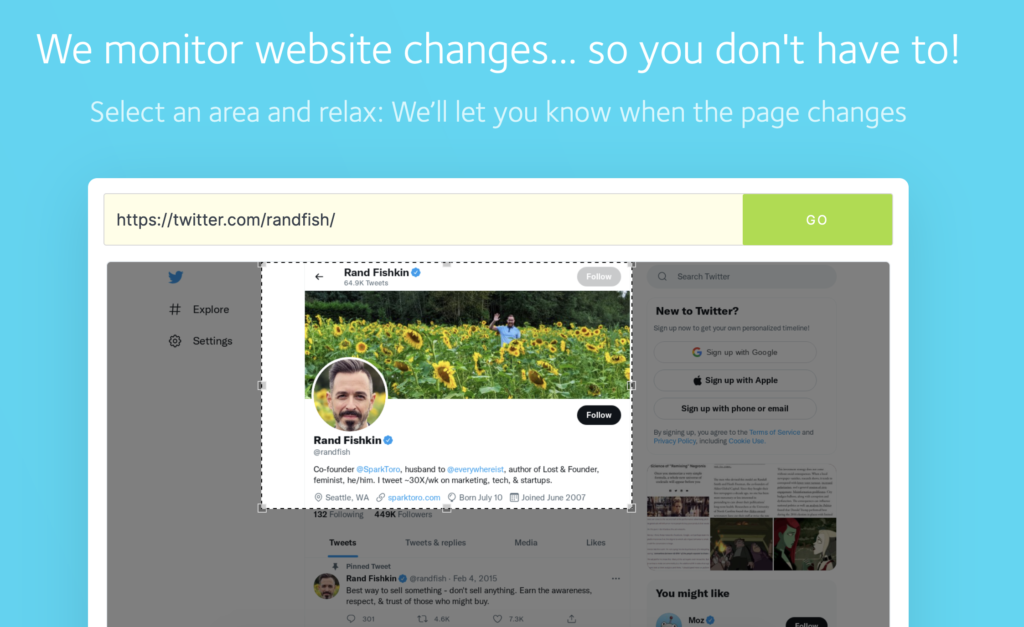
Task: Like the pinned tweet with heart icon
Action: 498,619
